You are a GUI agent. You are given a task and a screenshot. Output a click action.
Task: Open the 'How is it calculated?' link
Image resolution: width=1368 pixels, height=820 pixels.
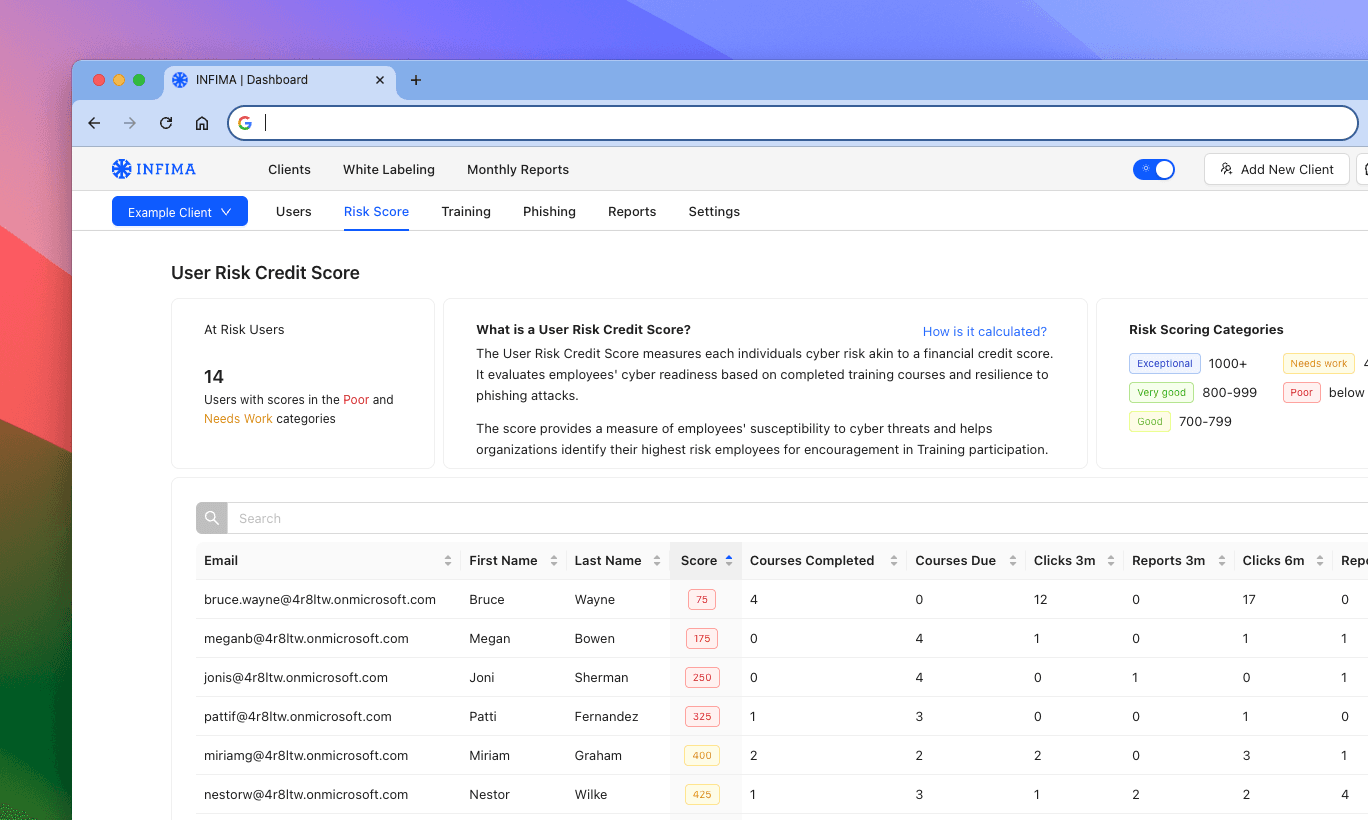(x=984, y=331)
